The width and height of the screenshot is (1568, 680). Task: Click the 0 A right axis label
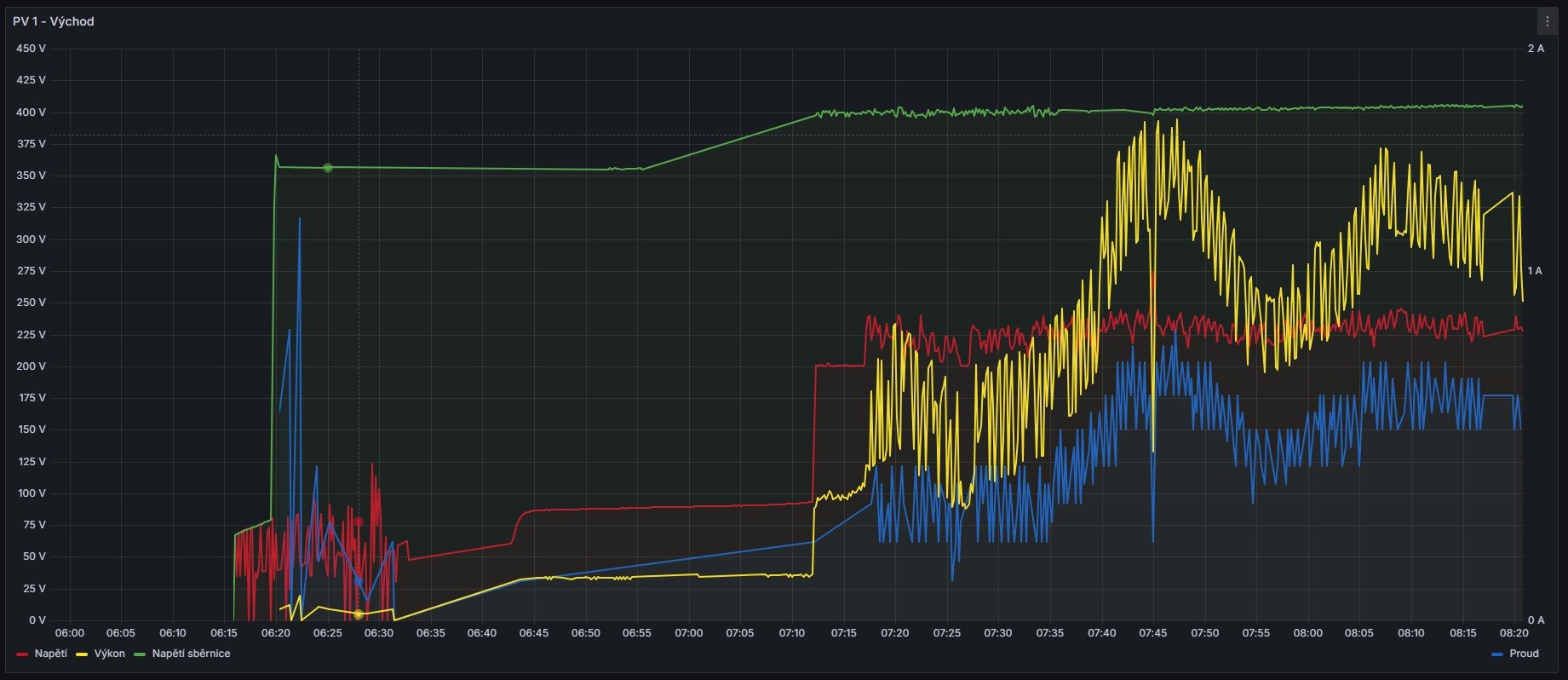(1536, 620)
